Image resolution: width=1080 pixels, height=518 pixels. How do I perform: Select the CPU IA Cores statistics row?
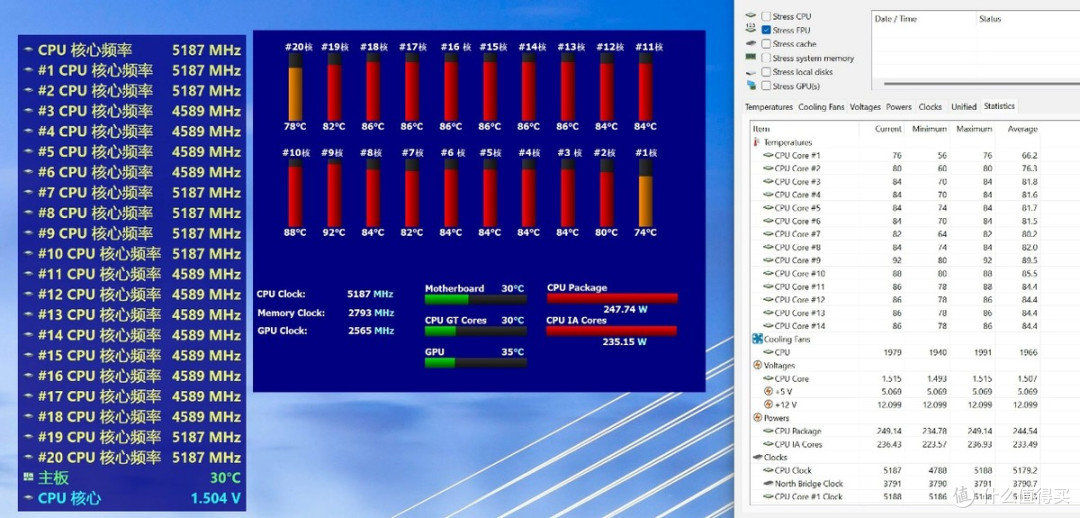[895, 444]
